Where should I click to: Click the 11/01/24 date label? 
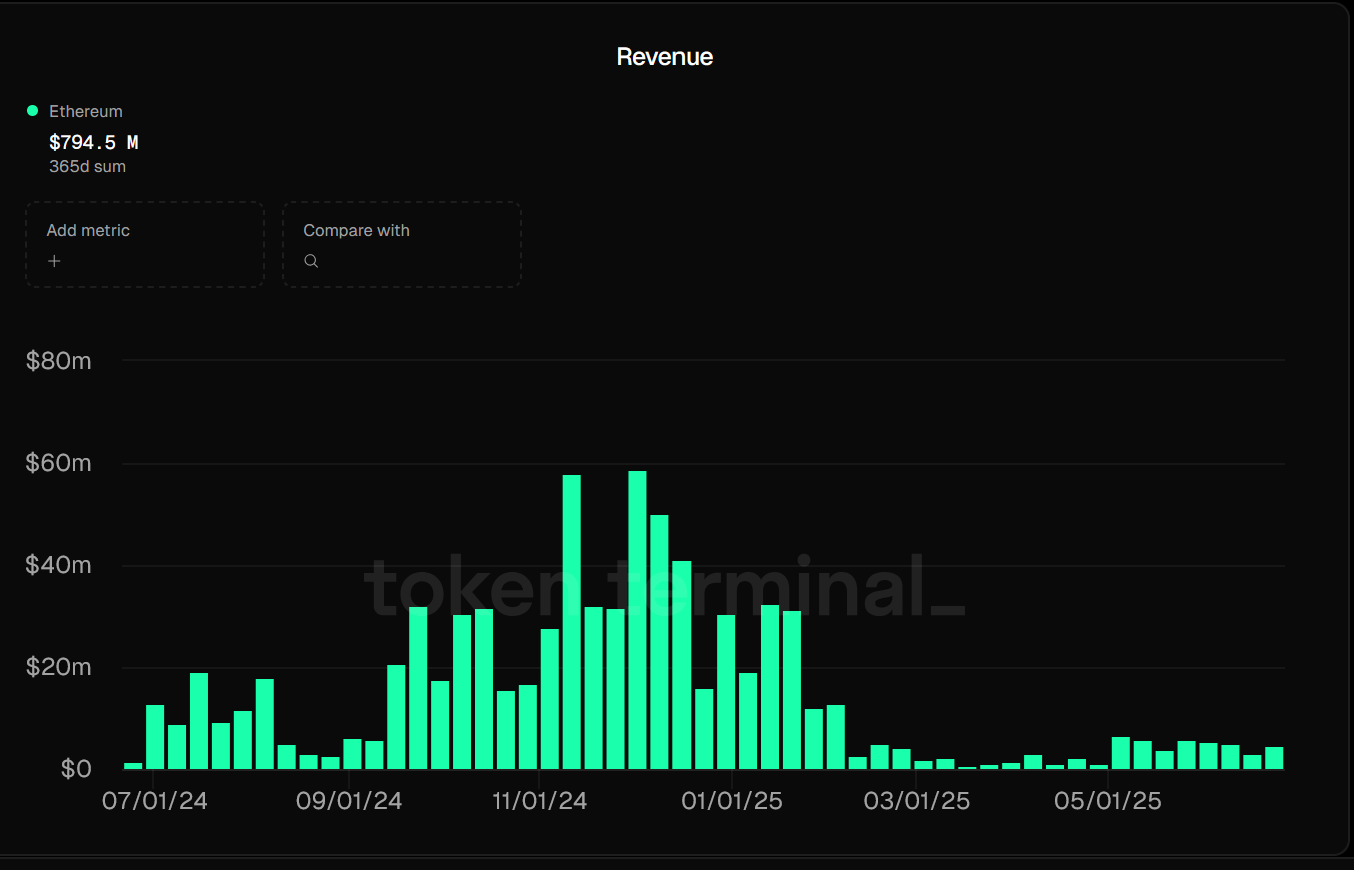pyautogui.click(x=541, y=802)
